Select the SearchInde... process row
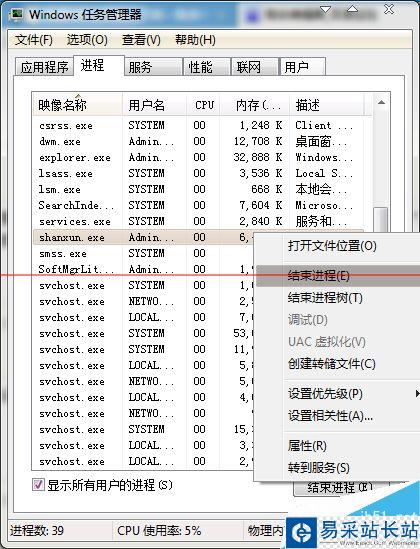 (198, 206)
